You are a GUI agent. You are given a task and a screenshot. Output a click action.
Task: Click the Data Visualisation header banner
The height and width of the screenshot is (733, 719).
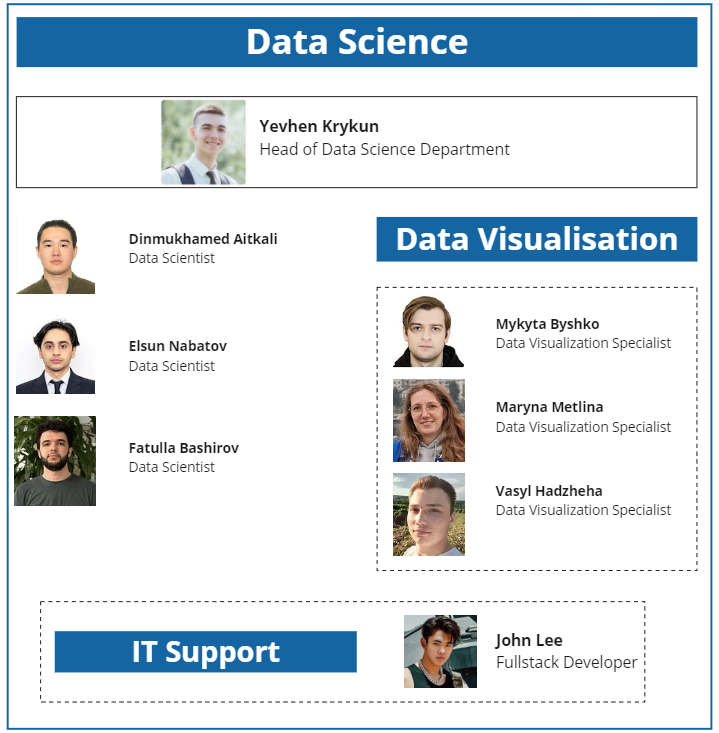point(536,240)
